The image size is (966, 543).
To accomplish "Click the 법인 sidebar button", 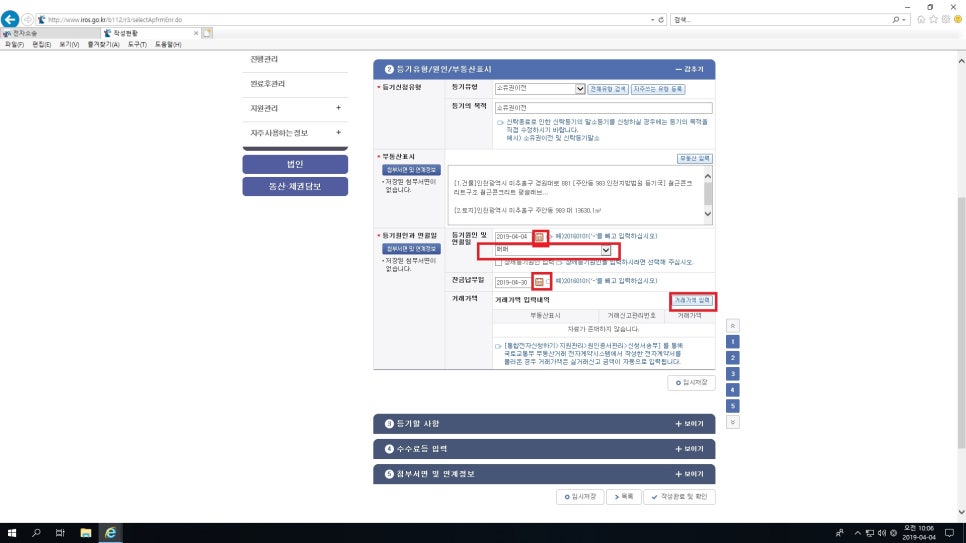I will pyautogui.click(x=295, y=164).
